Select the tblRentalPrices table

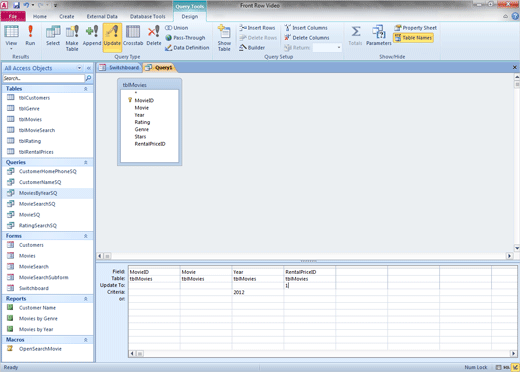(x=36, y=152)
